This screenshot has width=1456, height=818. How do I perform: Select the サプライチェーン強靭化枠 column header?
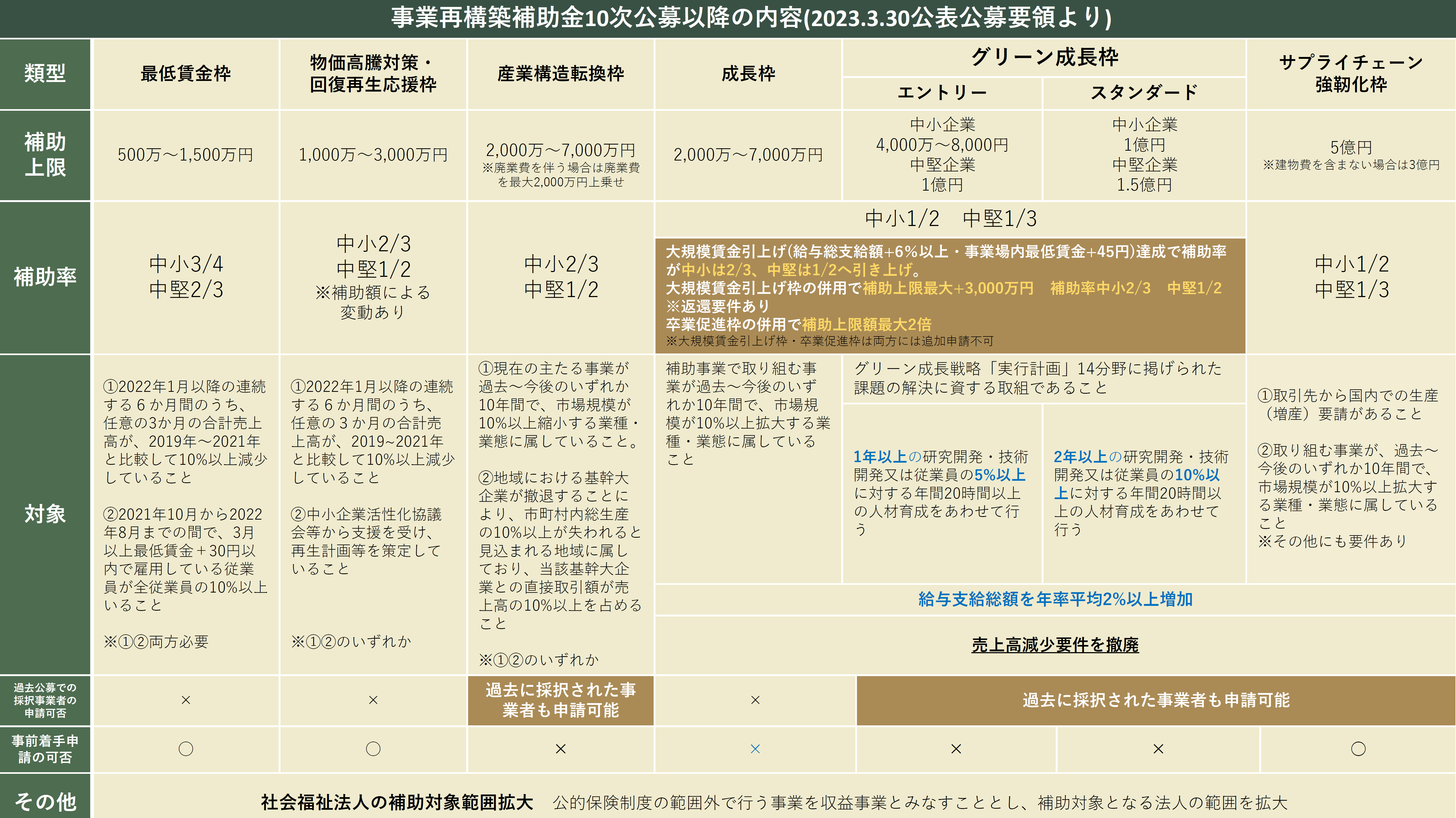tap(1351, 73)
